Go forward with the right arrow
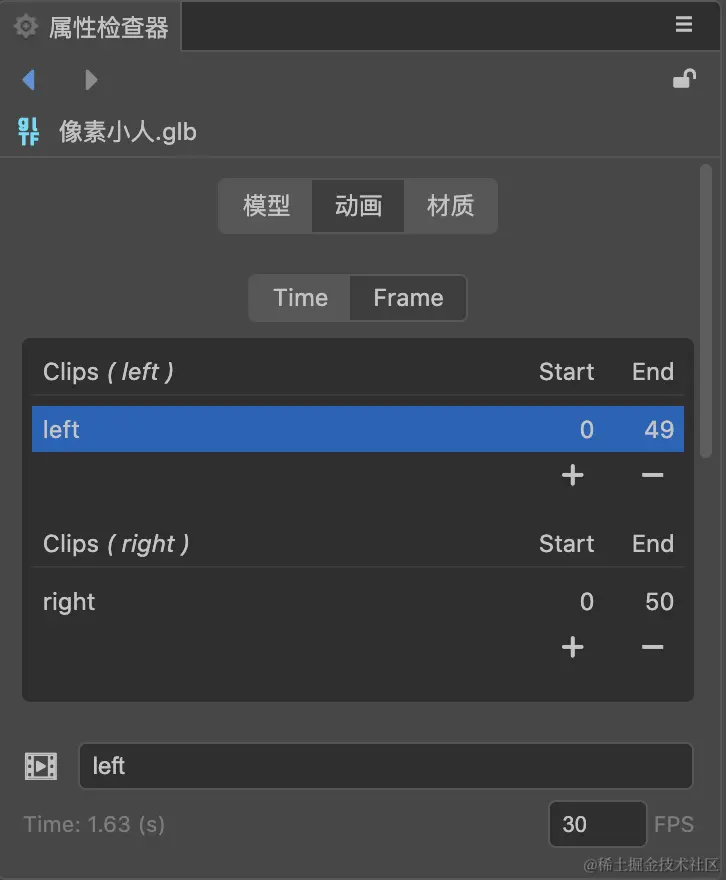726x880 pixels. tap(91, 79)
